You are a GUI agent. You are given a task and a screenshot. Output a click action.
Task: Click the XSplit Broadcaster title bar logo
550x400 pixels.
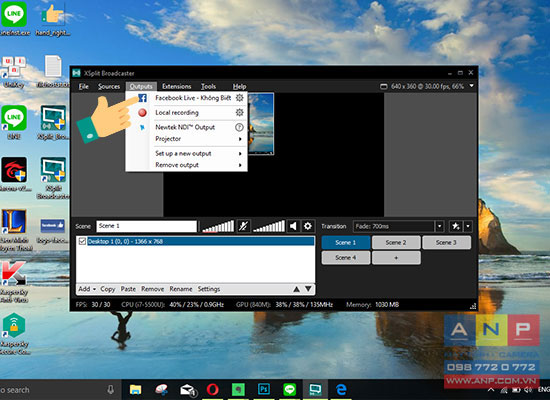(x=76, y=73)
